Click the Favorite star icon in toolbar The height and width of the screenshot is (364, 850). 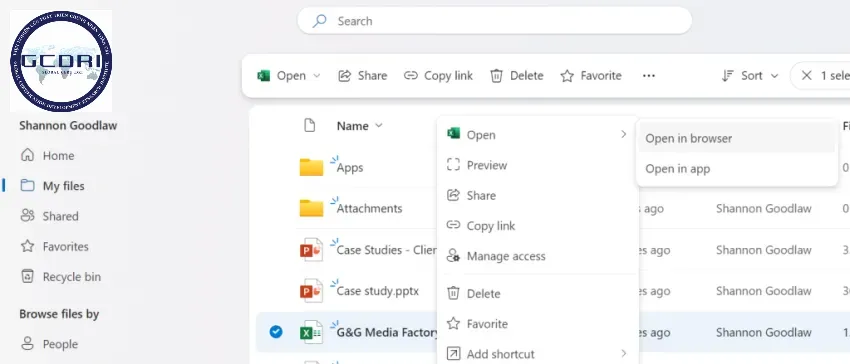567,76
